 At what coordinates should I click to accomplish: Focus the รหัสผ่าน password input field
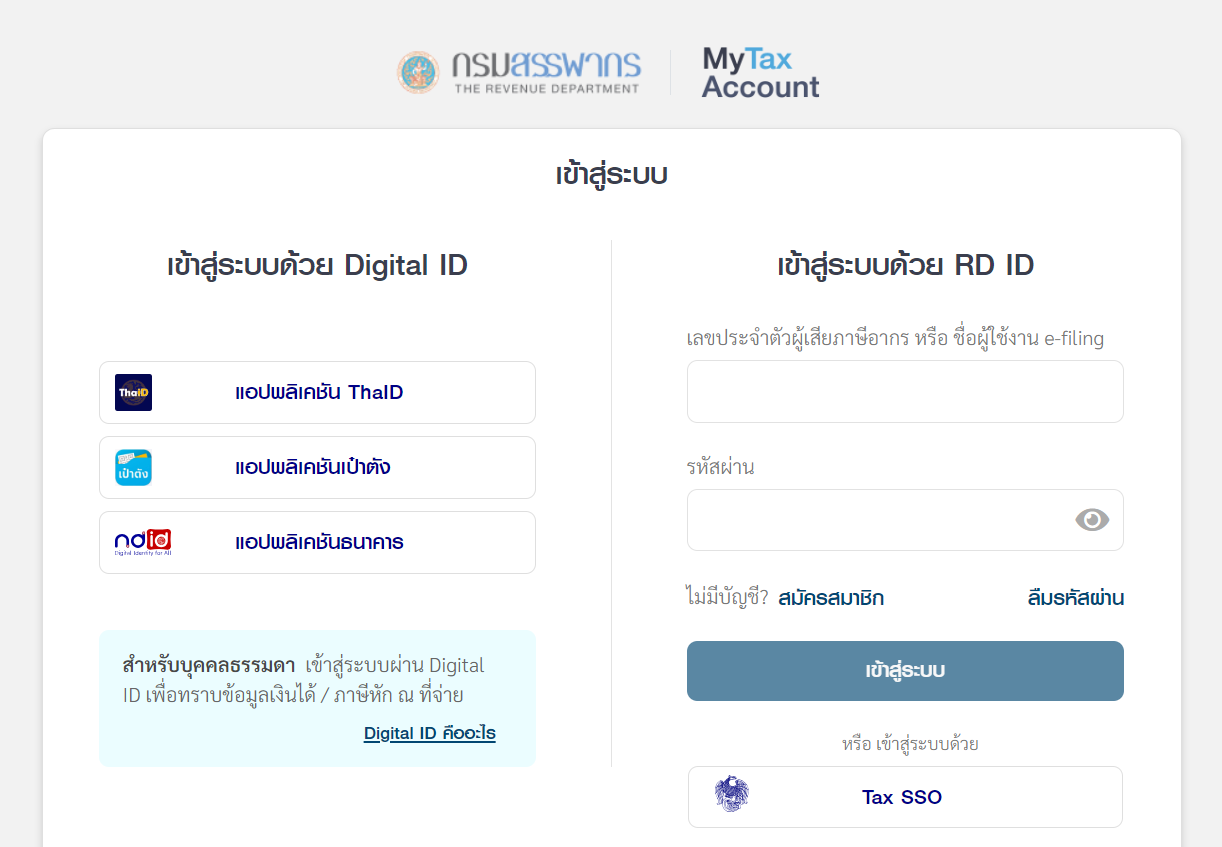[x=875, y=520]
